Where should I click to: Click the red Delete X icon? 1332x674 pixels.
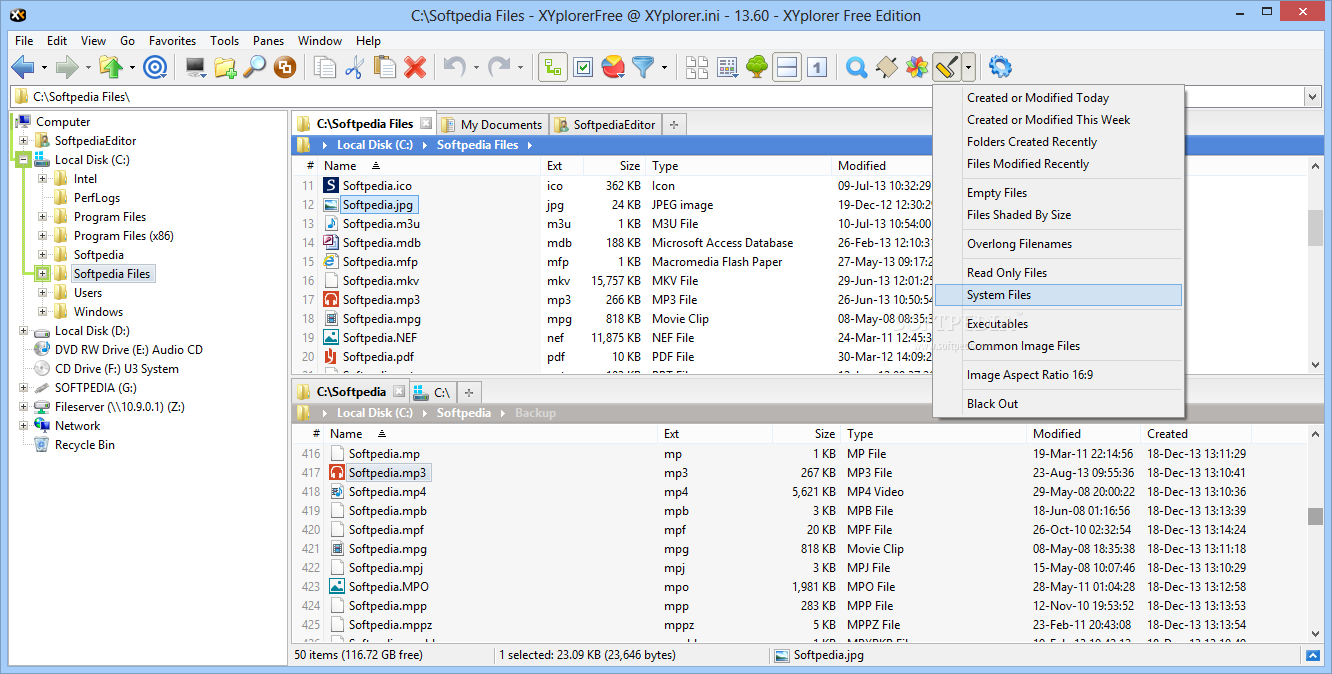(415, 67)
